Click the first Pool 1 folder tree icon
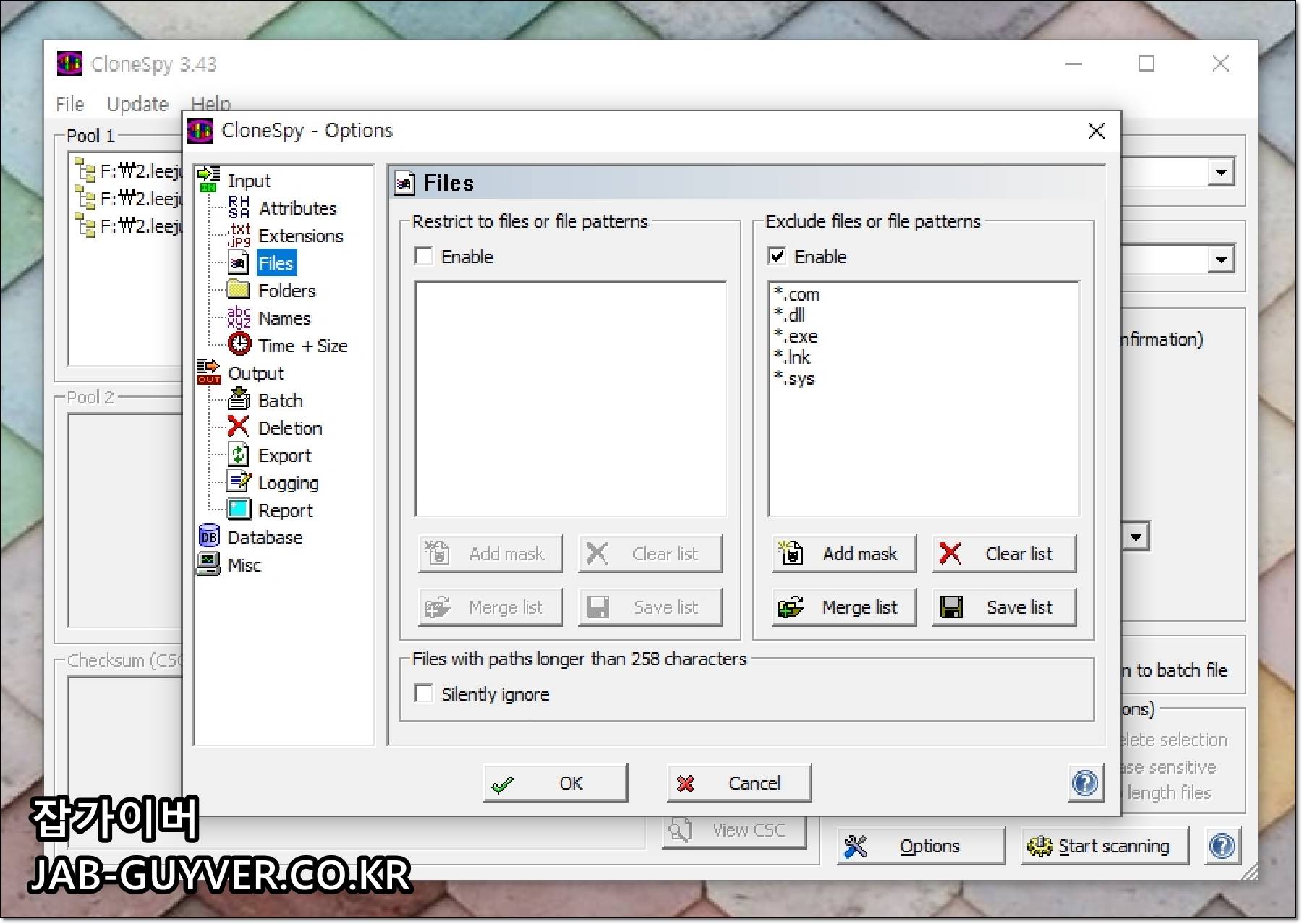 pyautogui.click(x=85, y=171)
